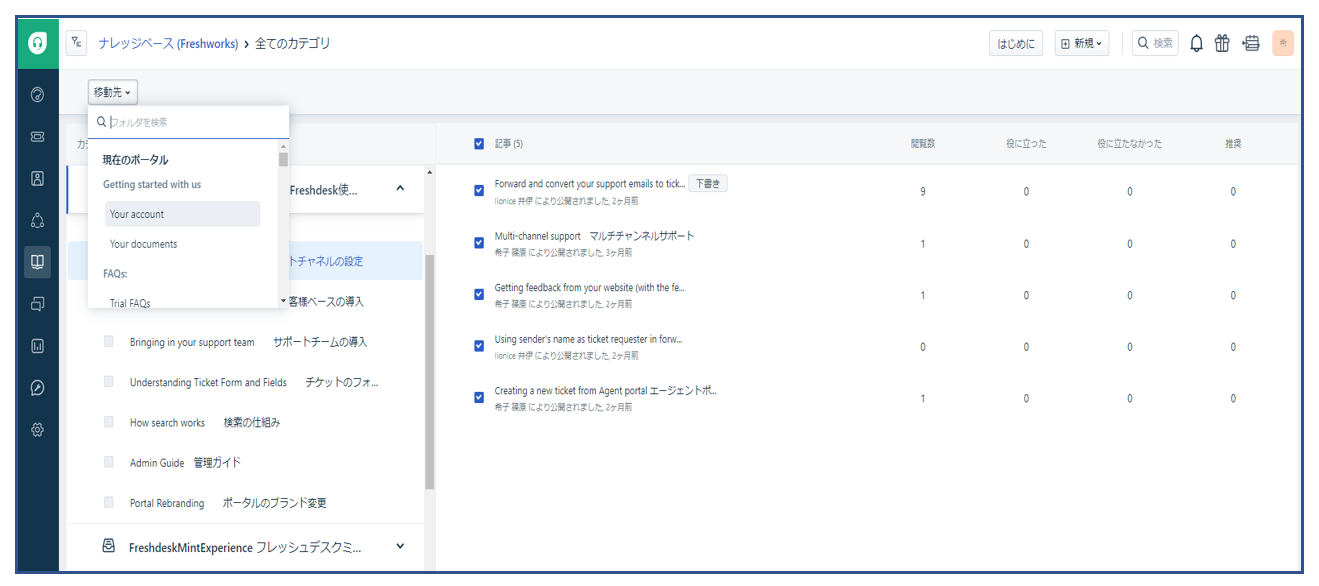Image resolution: width=1319 pixels, height=586 pixels.
Task: Uncheck Creating a new ticket from Agent portal
Action: pyautogui.click(x=480, y=398)
